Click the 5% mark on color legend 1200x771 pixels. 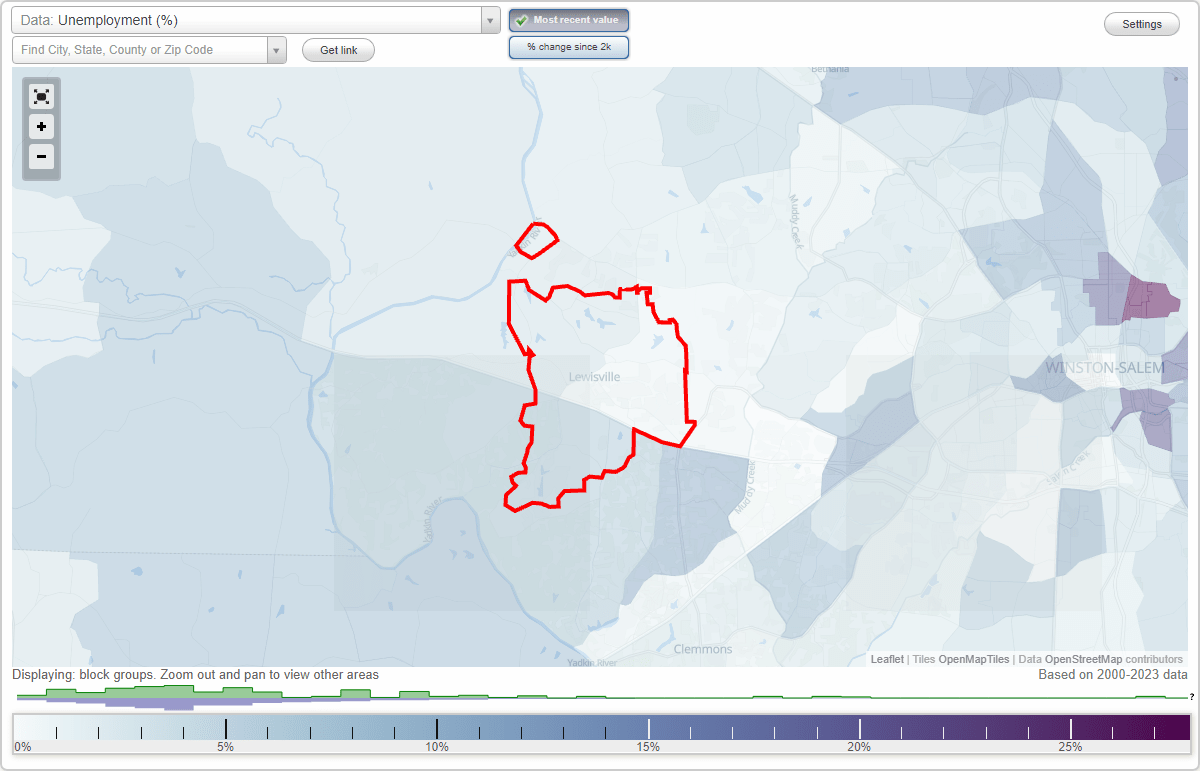(x=226, y=747)
